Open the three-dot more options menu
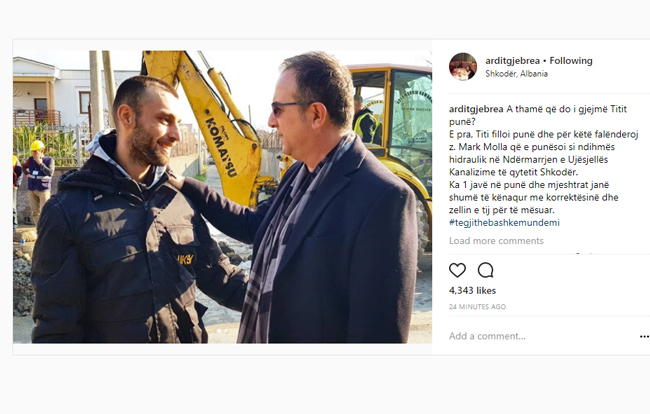 [644, 337]
